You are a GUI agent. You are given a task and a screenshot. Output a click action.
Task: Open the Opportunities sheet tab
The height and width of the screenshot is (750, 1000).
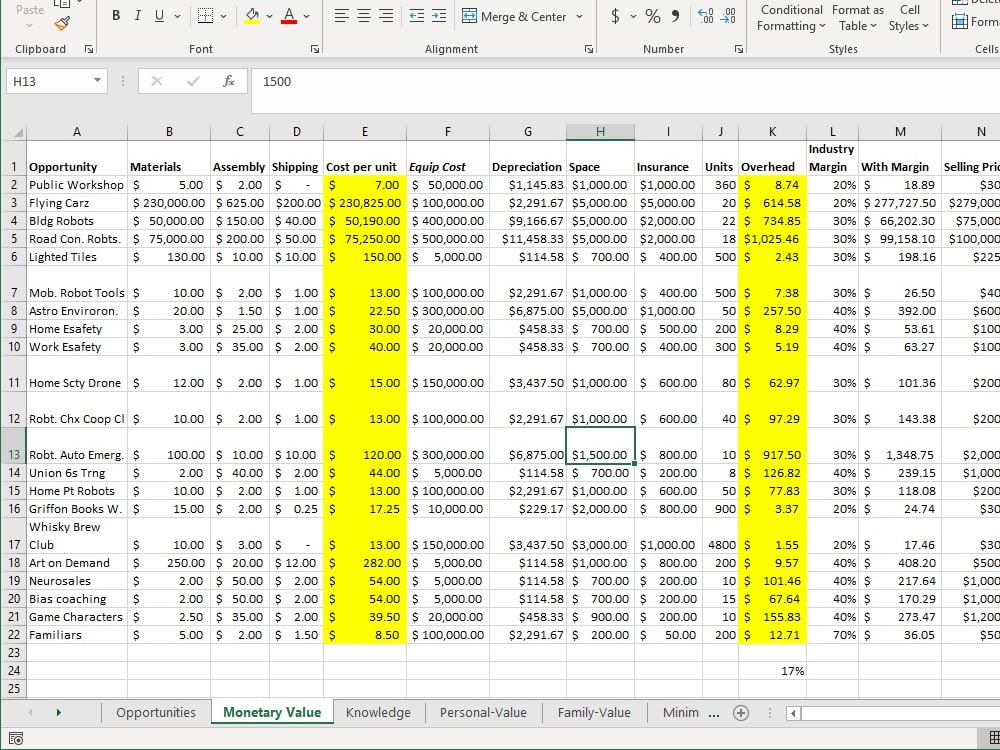[156, 712]
